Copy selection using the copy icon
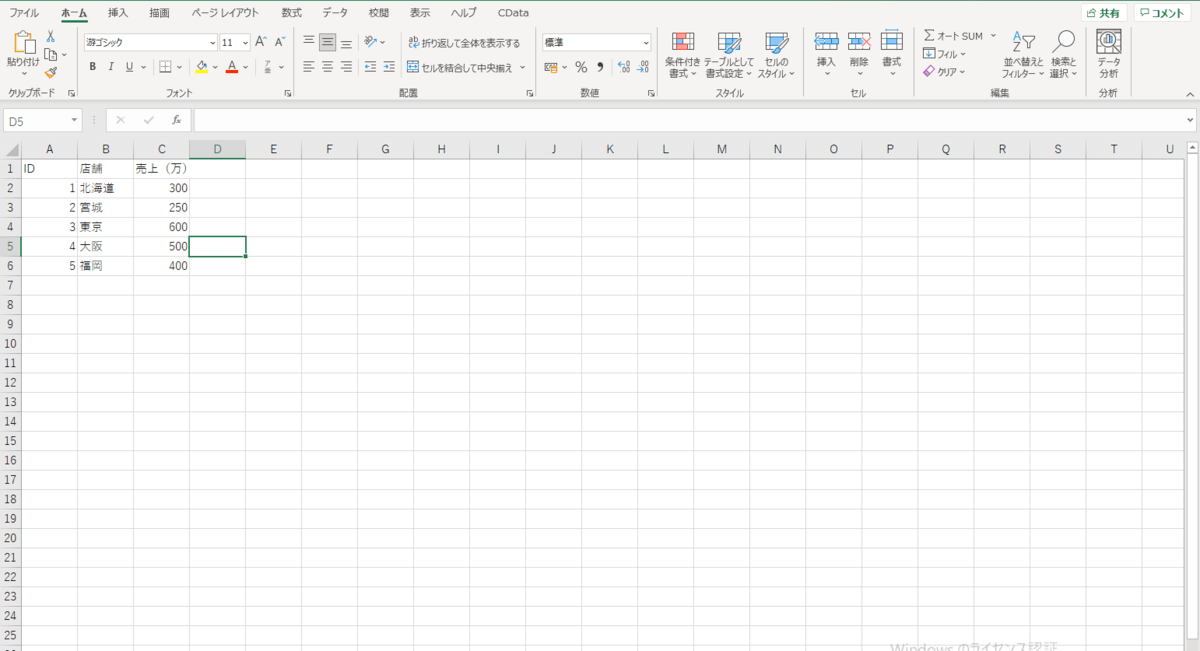The width and height of the screenshot is (1200, 651). [50, 54]
